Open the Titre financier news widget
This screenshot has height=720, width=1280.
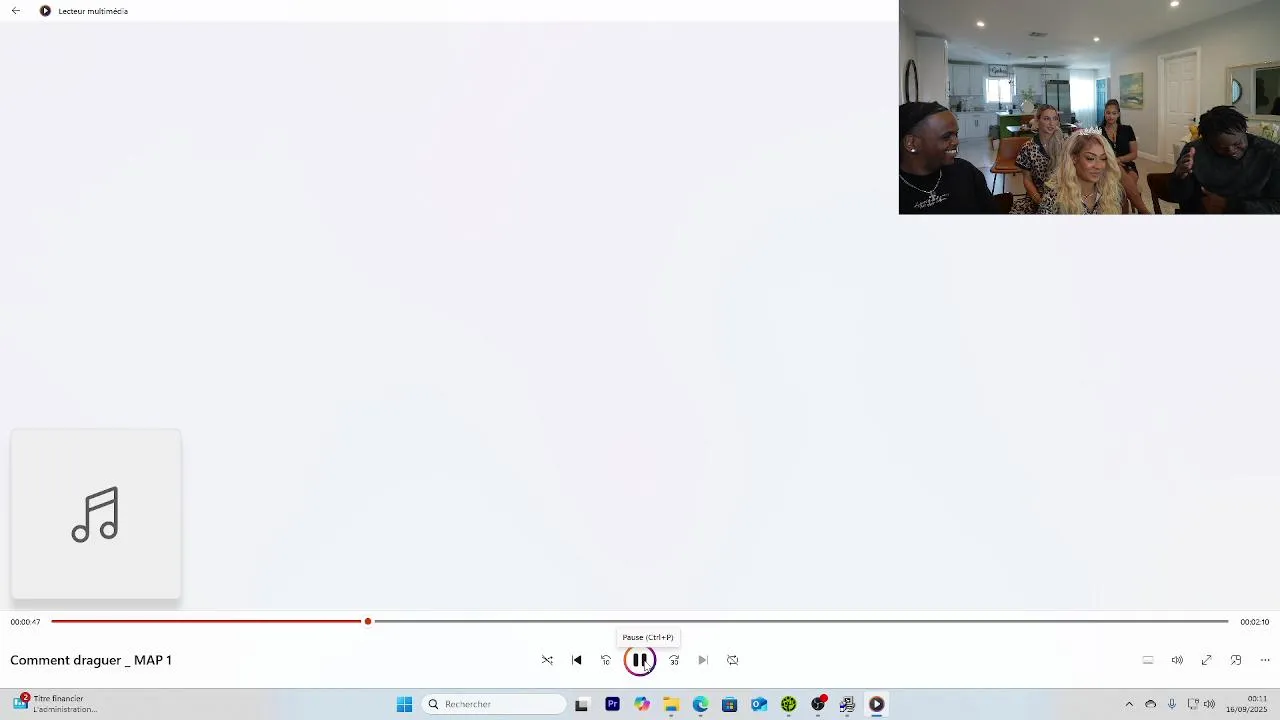tap(55, 704)
